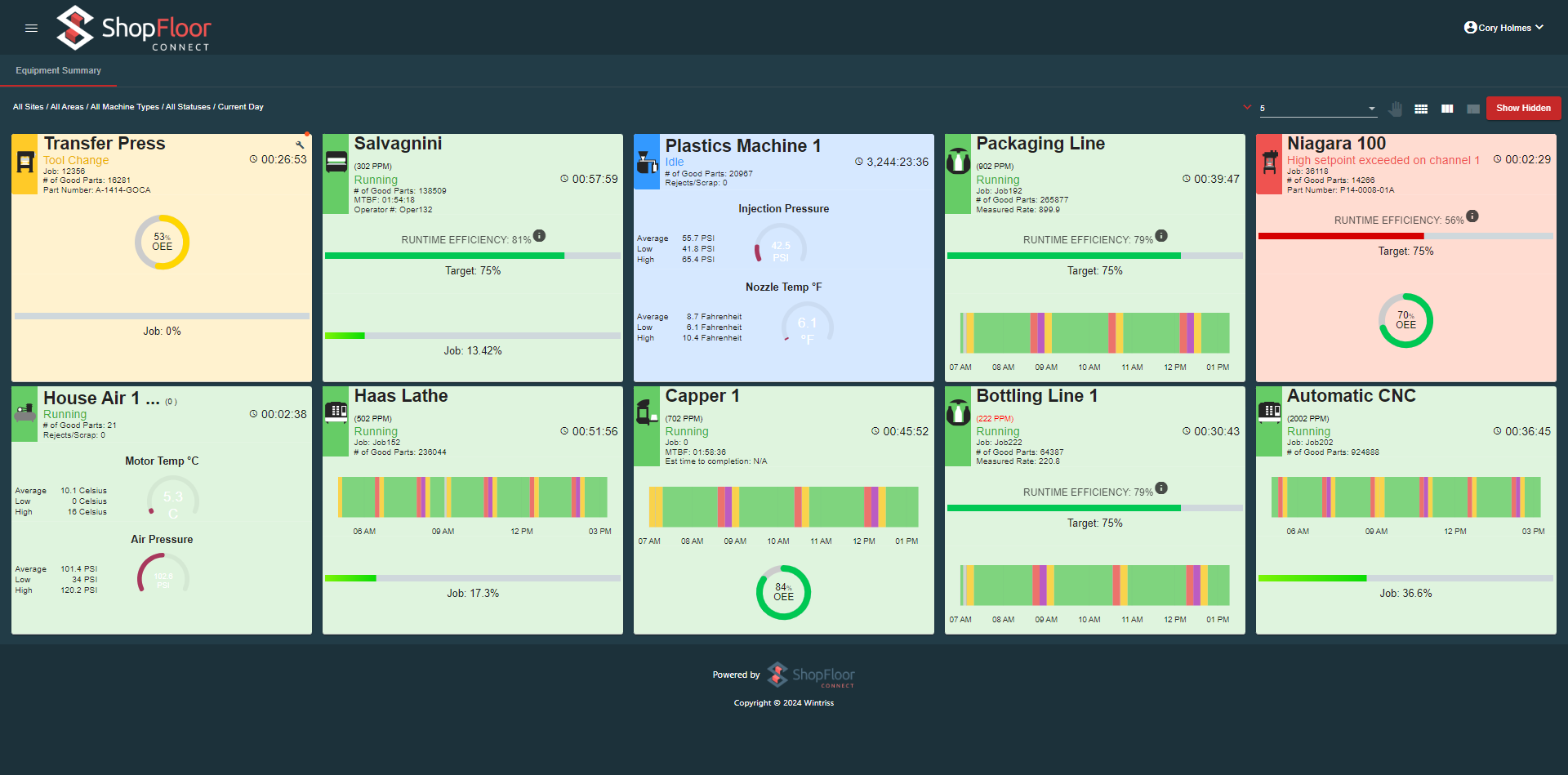Open the Plastics Machine 1 title

[x=743, y=146]
